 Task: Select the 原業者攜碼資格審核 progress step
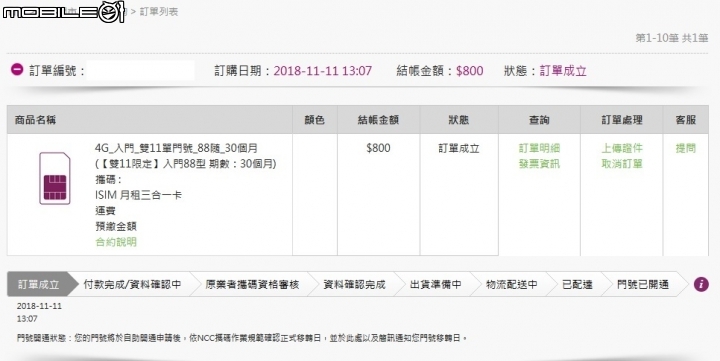pyautogui.click(x=252, y=284)
